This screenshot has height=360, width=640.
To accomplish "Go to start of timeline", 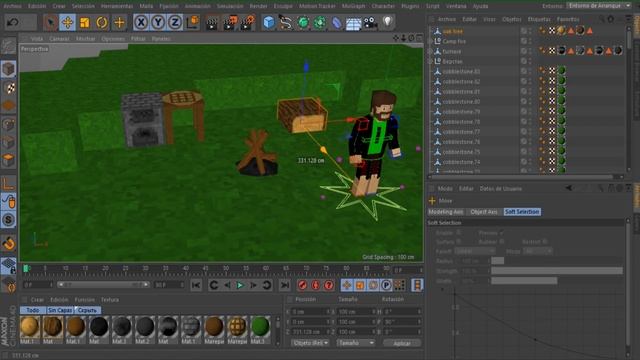I will (196, 285).
